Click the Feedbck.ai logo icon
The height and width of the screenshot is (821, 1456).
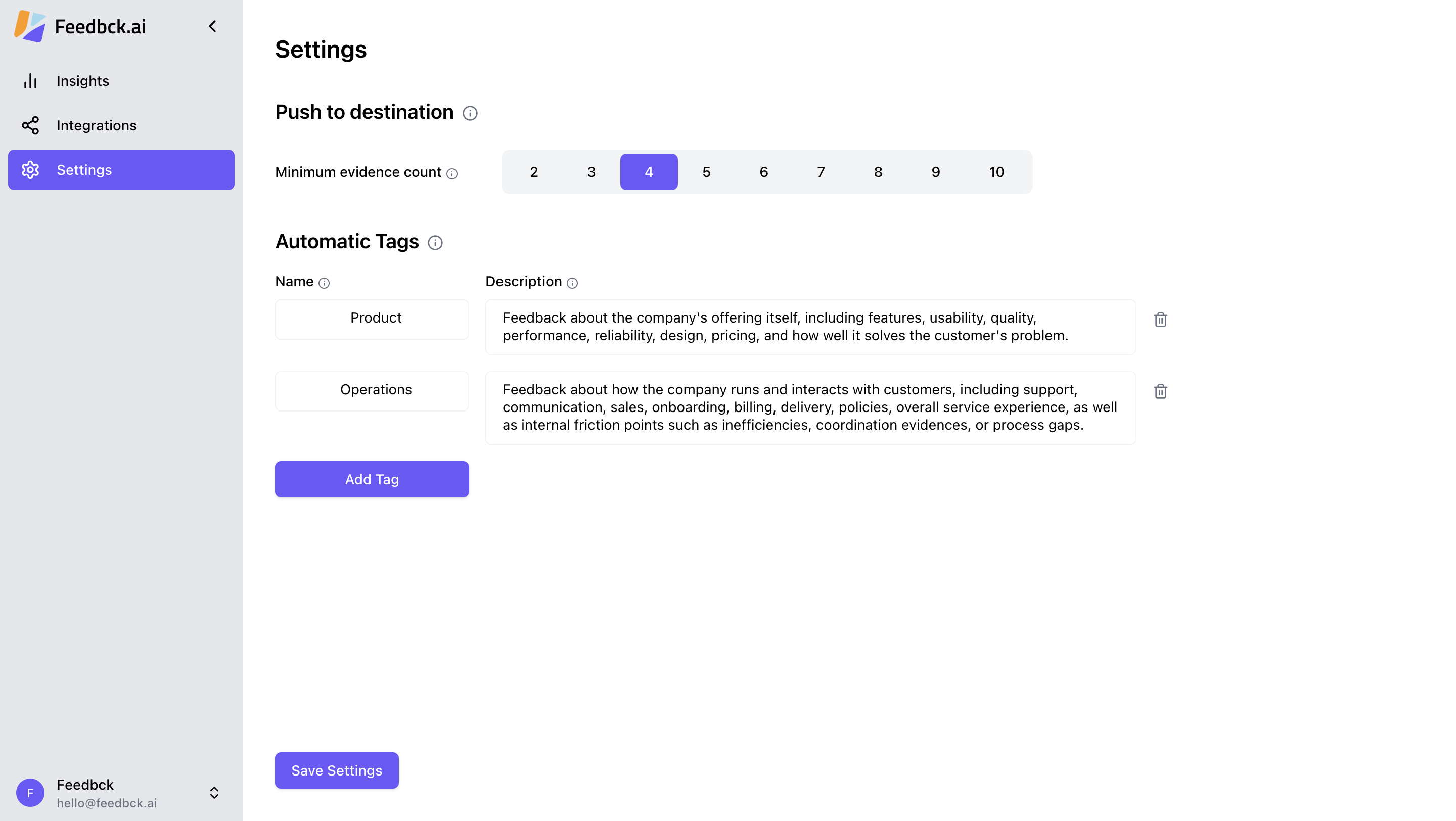click(29, 26)
